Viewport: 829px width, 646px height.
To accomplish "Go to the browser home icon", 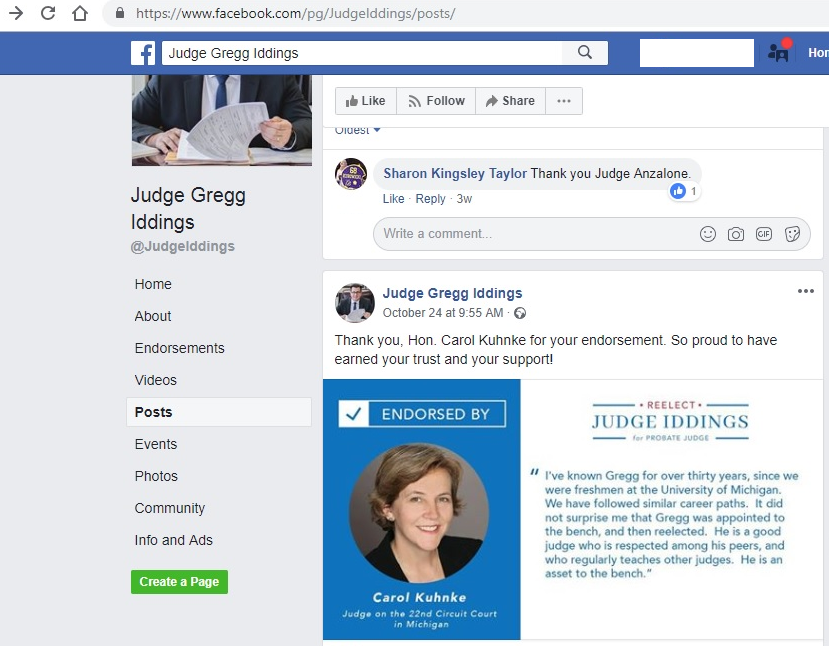I will click(x=80, y=13).
